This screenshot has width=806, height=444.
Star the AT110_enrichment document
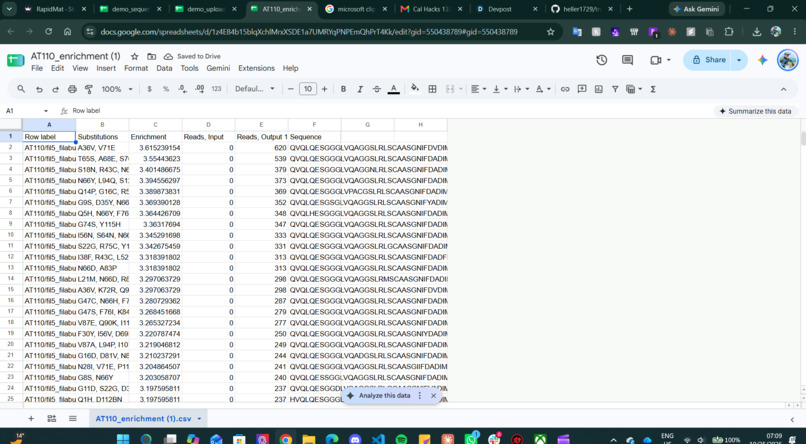tap(135, 57)
